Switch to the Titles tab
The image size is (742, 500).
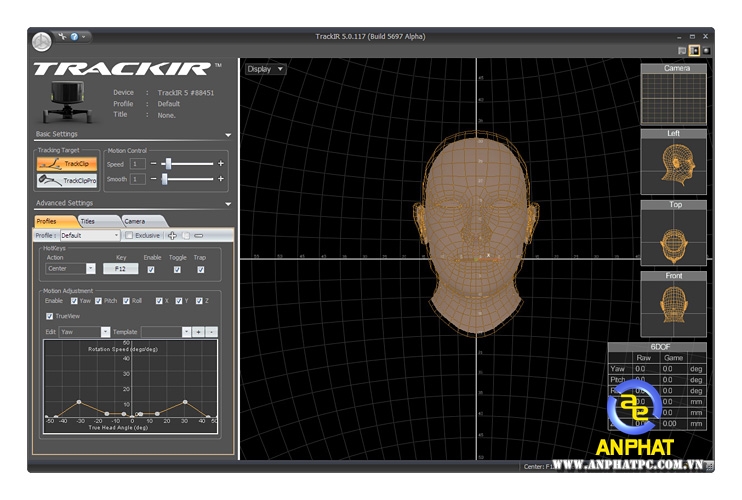click(97, 221)
